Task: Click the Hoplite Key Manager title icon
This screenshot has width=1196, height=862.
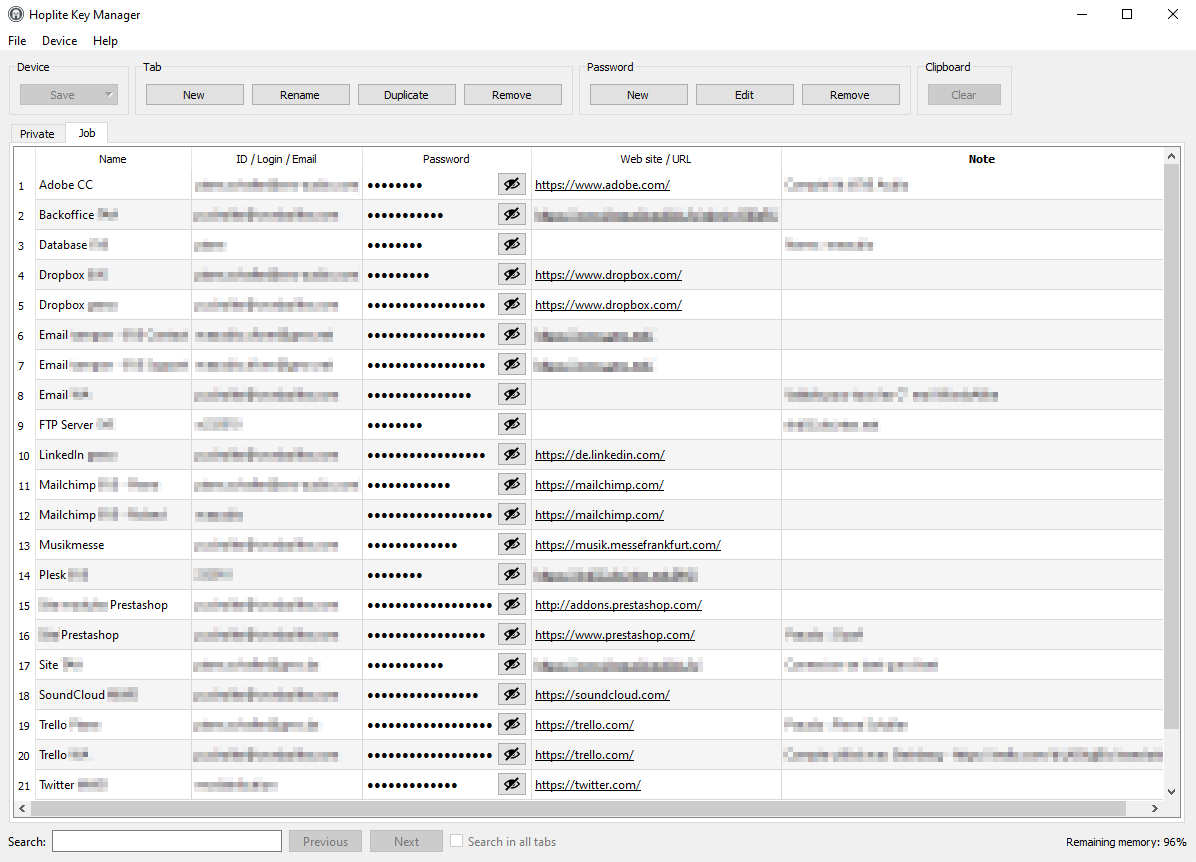Action: (x=15, y=14)
